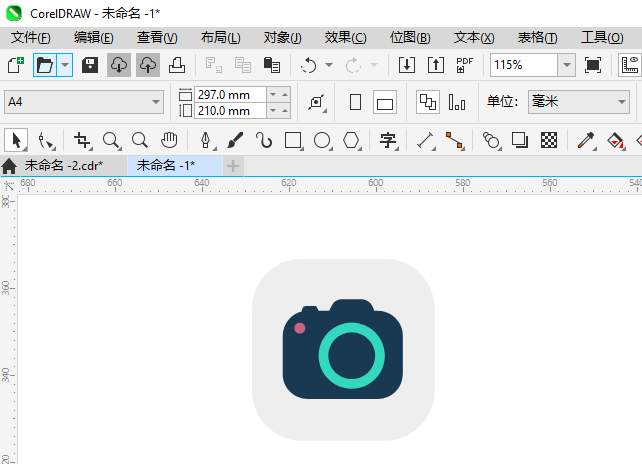Switch to portrait orientation
The image size is (642, 464).
point(355,102)
